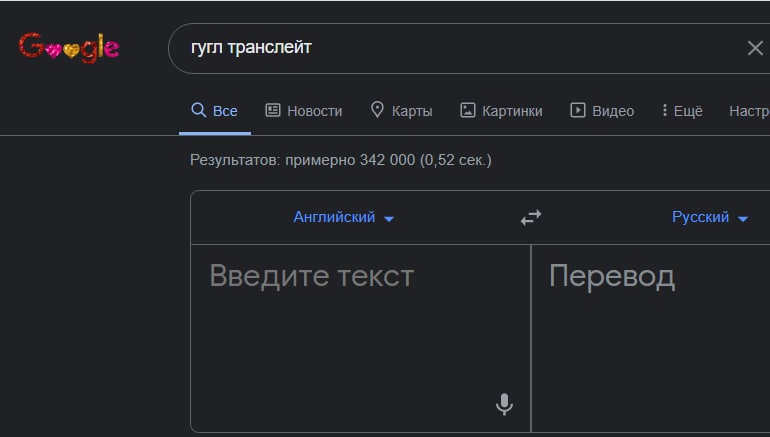Open the Настройки settings link
This screenshot has width=770, height=437.
pyautogui.click(x=749, y=111)
